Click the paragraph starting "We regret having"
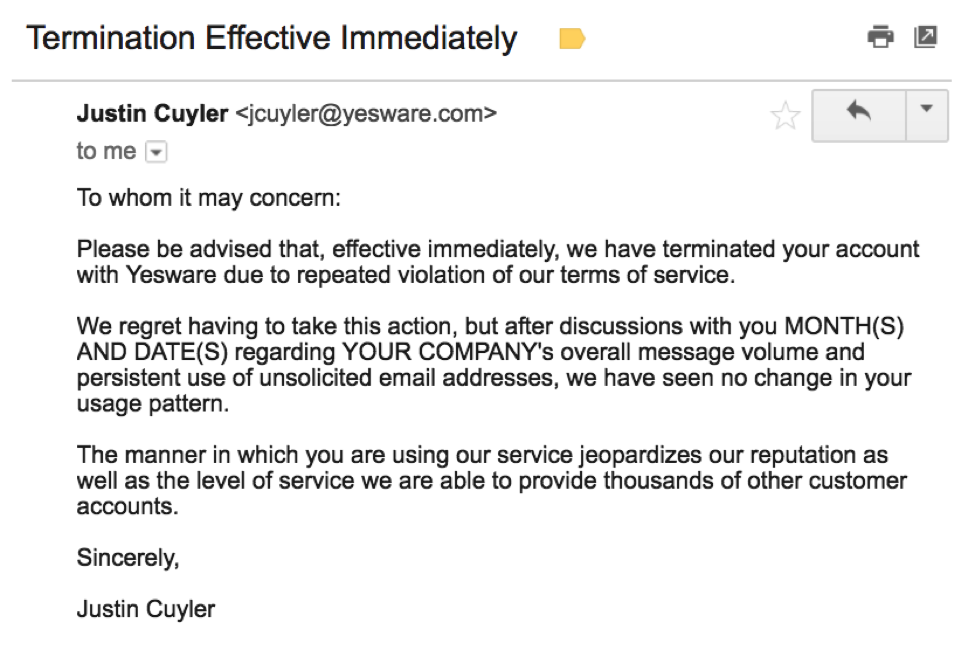Screen dimensions: 975x650 (x=493, y=366)
